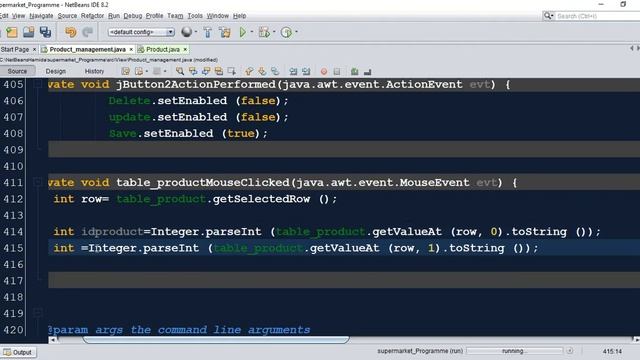Image resolution: width=640 pixels, height=360 pixels.
Task: Open the Tools menu
Action: pyautogui.click(x=195, y=16)
